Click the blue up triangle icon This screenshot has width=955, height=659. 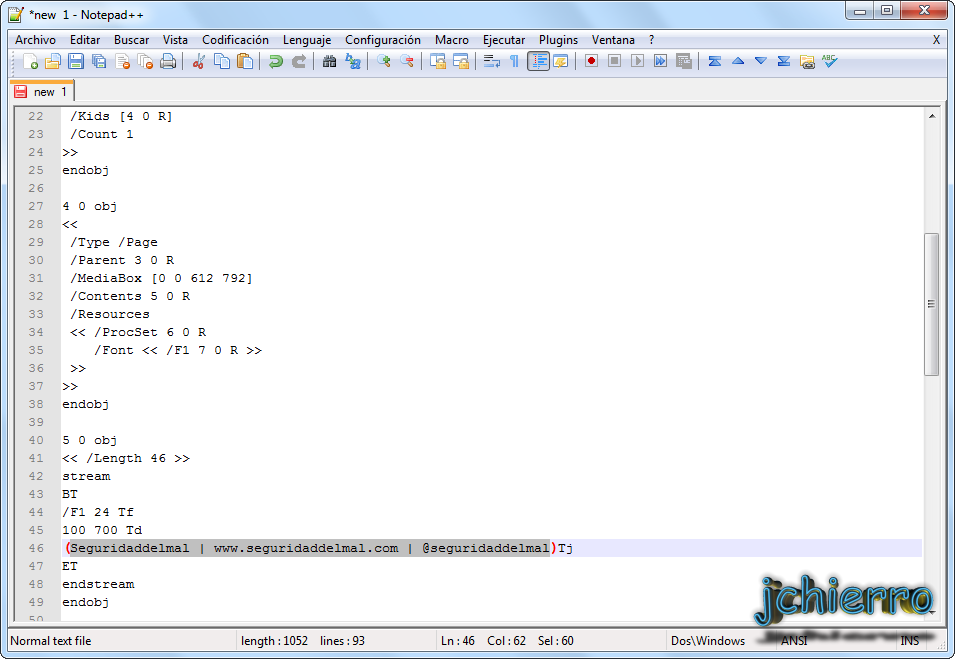point(738,61)
